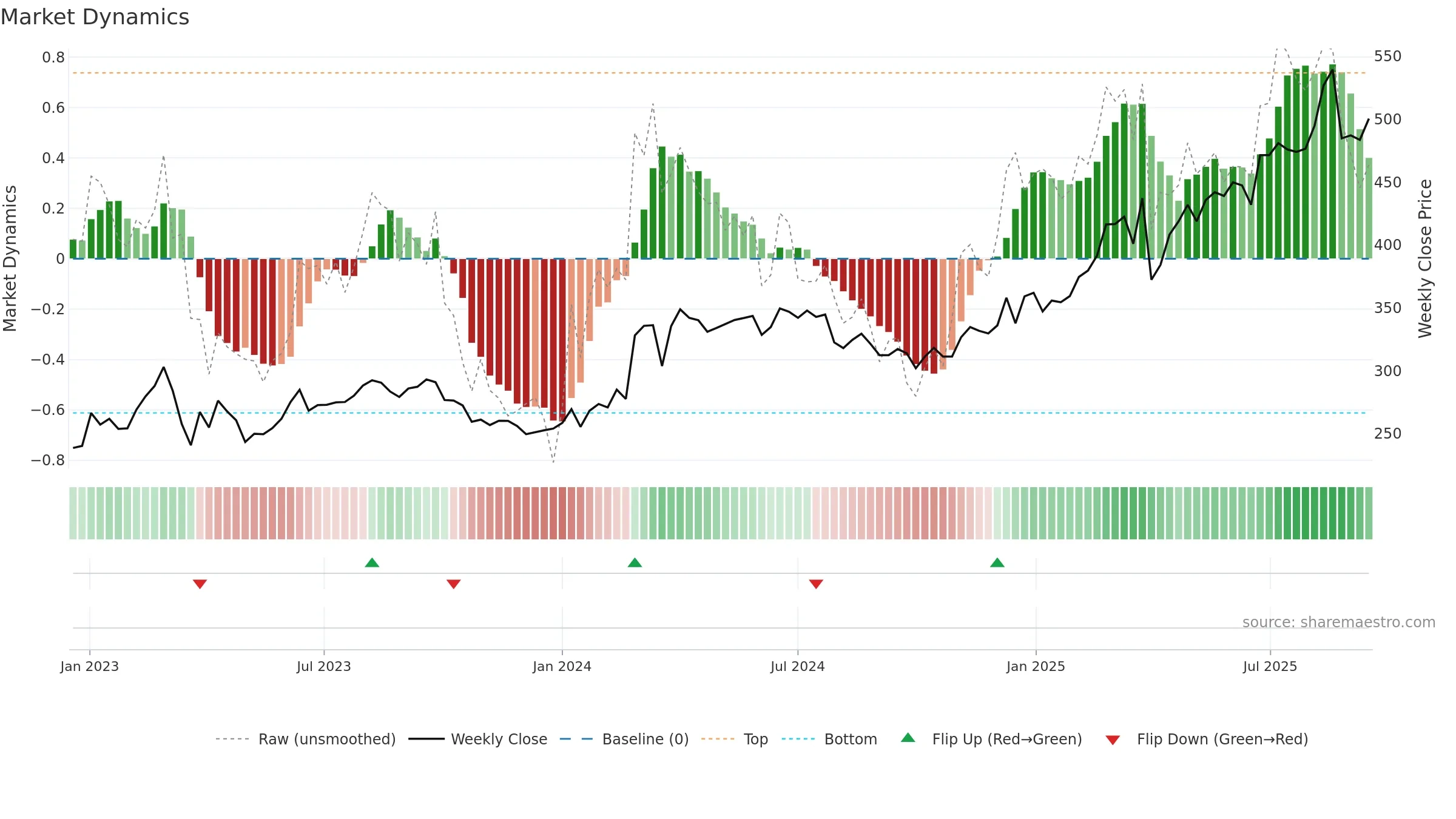This screenshot has width=1456, height=819.
Task: Click the −0.4 left axis tick label
Action: pyautogui.click(x=48, y=360)
